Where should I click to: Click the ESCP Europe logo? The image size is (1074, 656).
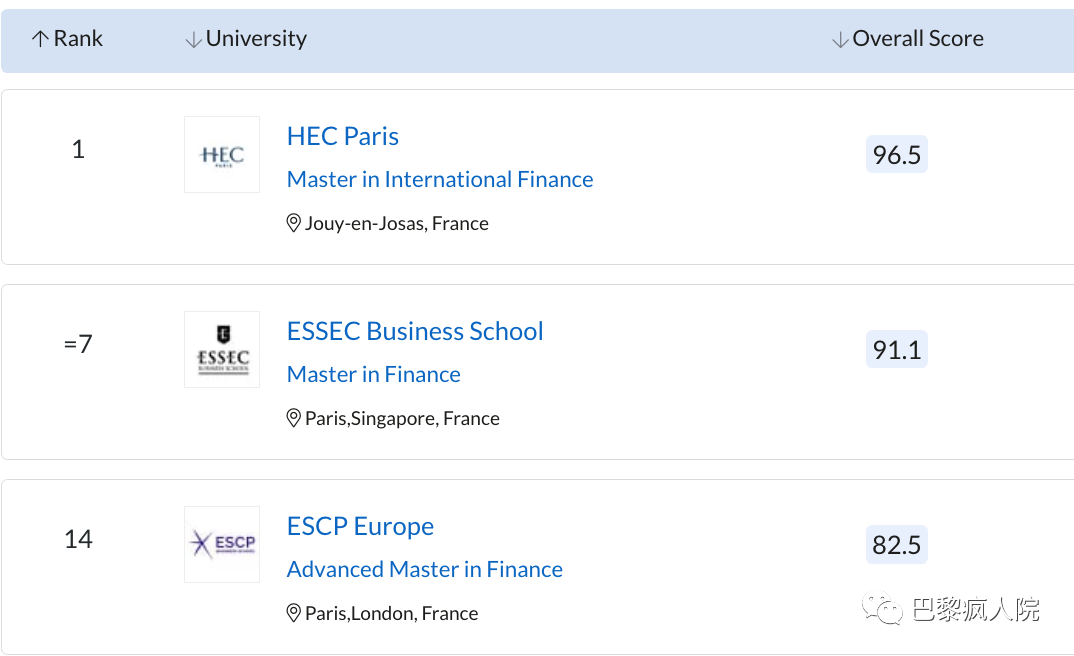tap(221, 544)
